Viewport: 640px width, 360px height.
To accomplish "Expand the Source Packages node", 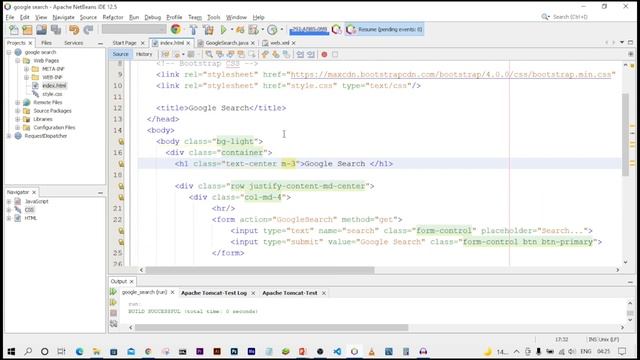I will click(18, 111).
